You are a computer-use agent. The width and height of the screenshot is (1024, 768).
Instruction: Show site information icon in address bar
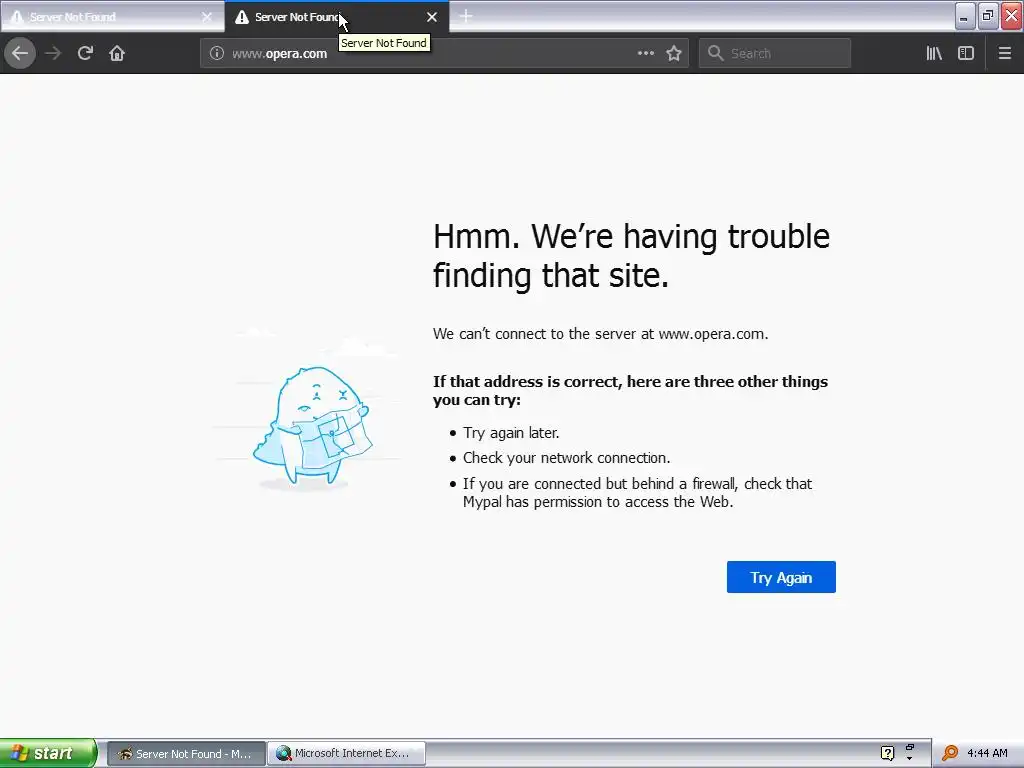pyautogui.click(x=216, y=53)
